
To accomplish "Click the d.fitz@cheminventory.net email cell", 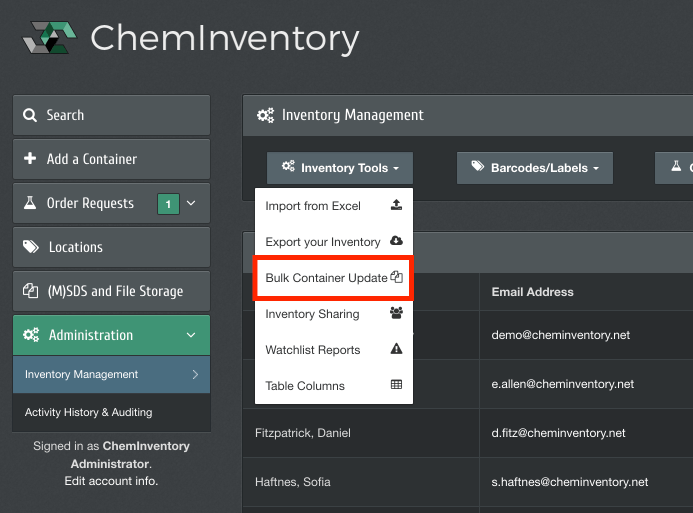I will (x=558, y=433).
